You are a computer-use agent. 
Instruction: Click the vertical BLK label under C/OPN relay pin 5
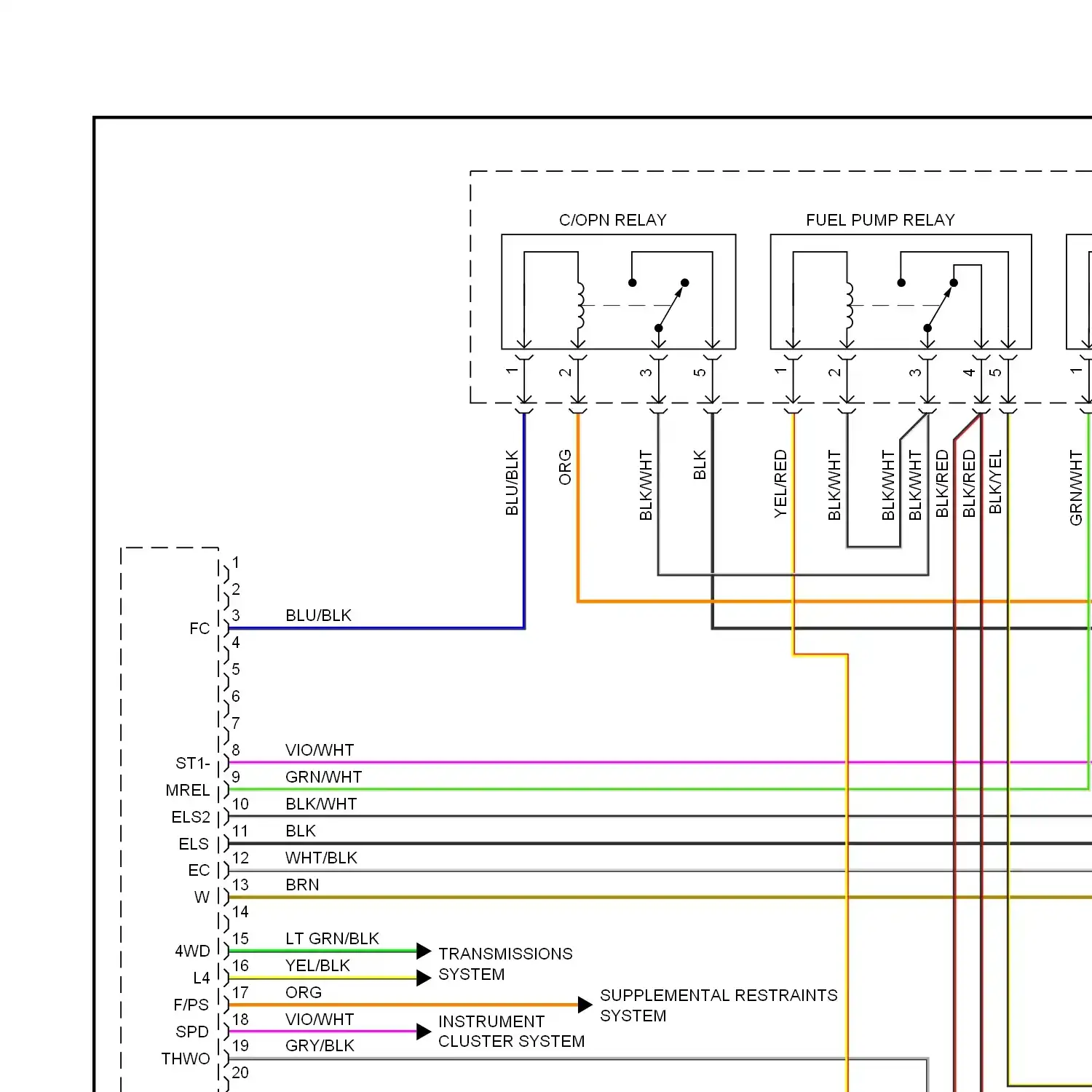pos(700,464)
